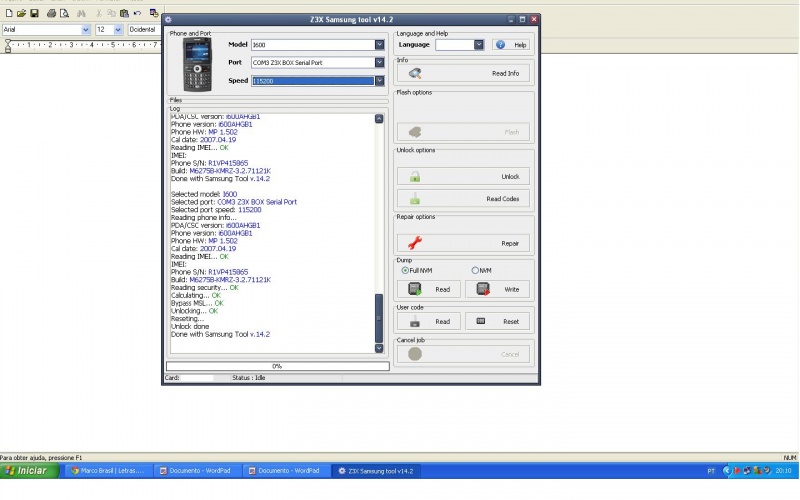Click the Copy icon in WordPad toolbar
Viewport: 800px width, 500px height.
[111, 13]
